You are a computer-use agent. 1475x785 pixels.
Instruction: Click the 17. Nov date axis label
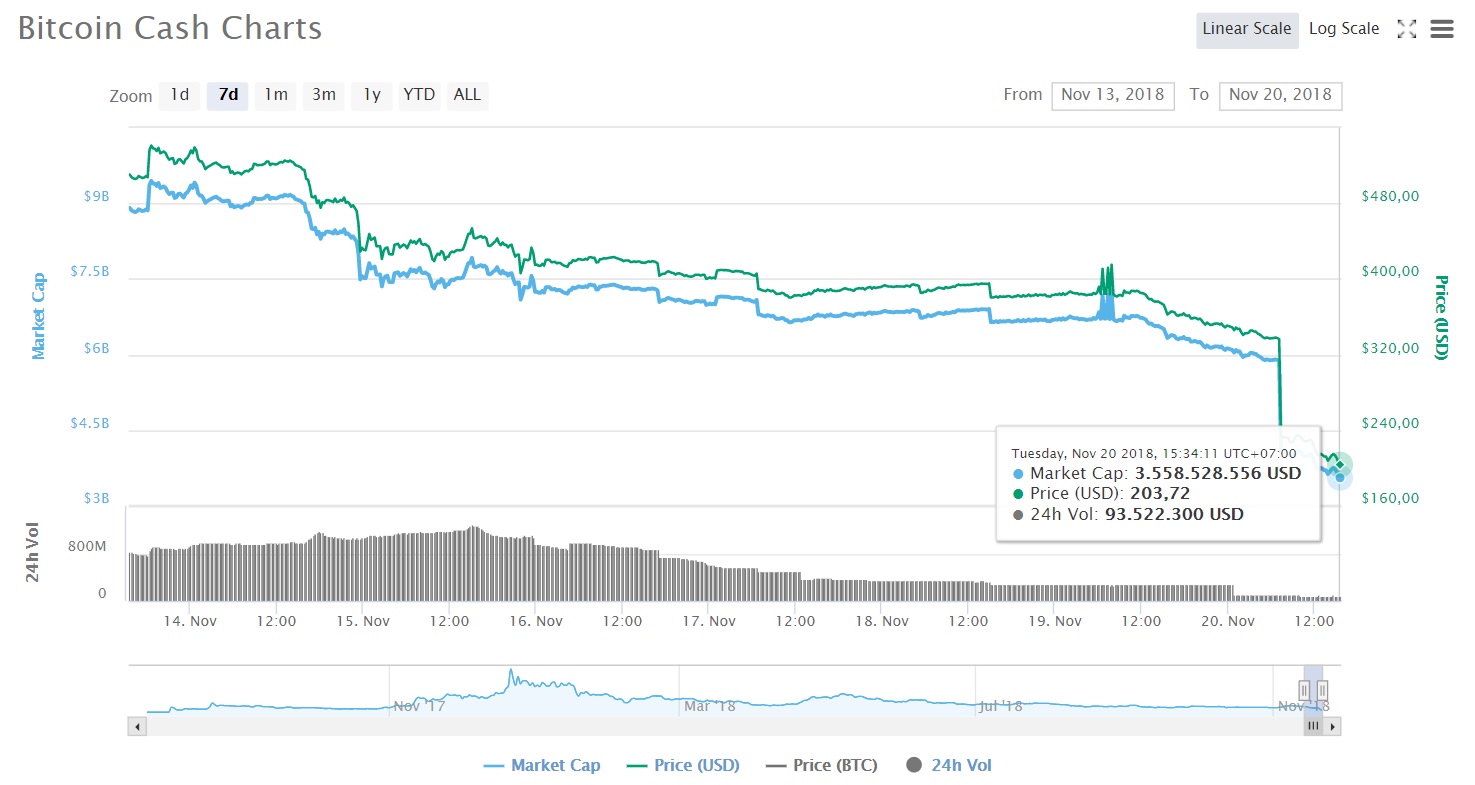(708, 621)
